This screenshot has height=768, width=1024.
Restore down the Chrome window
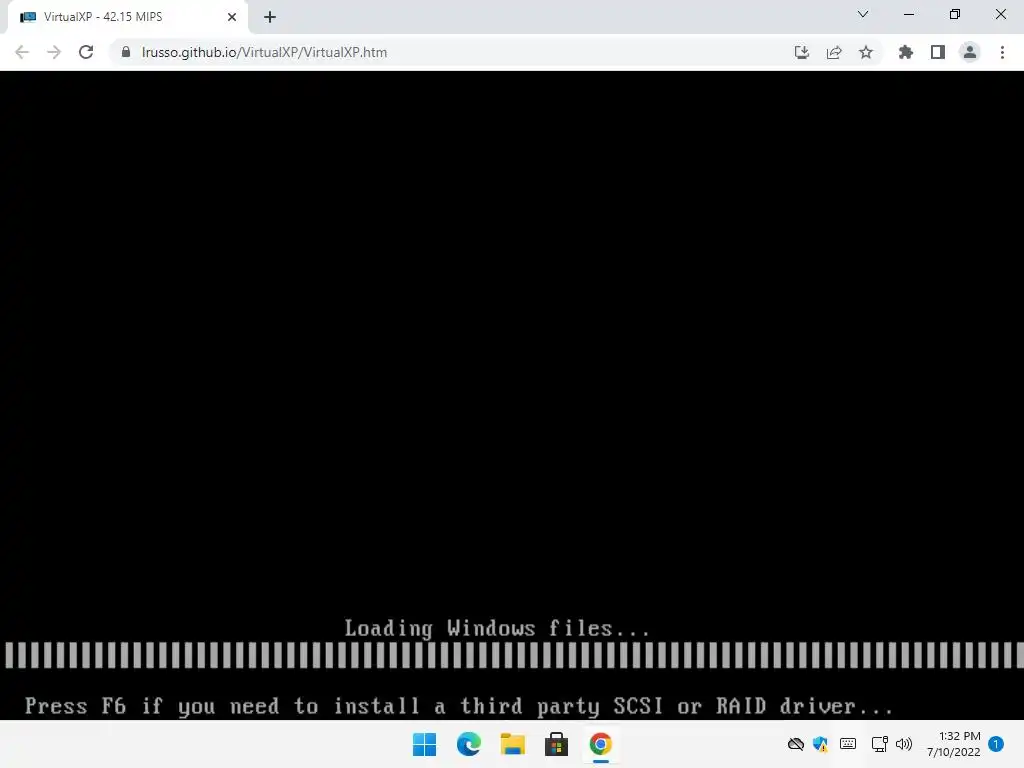(x=955, y=14)
